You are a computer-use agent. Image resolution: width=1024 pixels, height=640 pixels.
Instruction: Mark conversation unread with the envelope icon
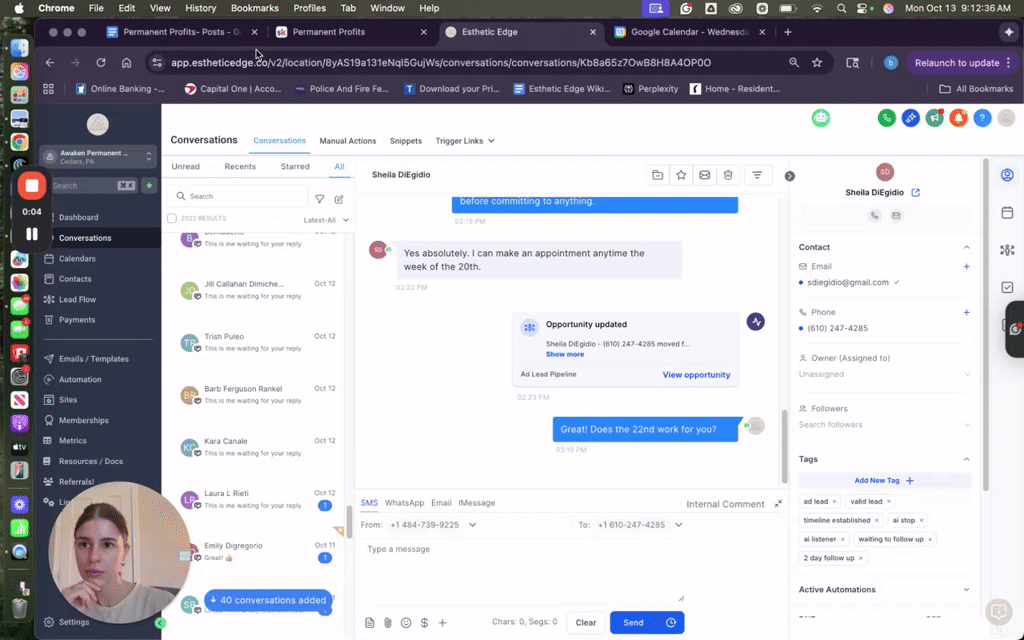tap(705, 175)
